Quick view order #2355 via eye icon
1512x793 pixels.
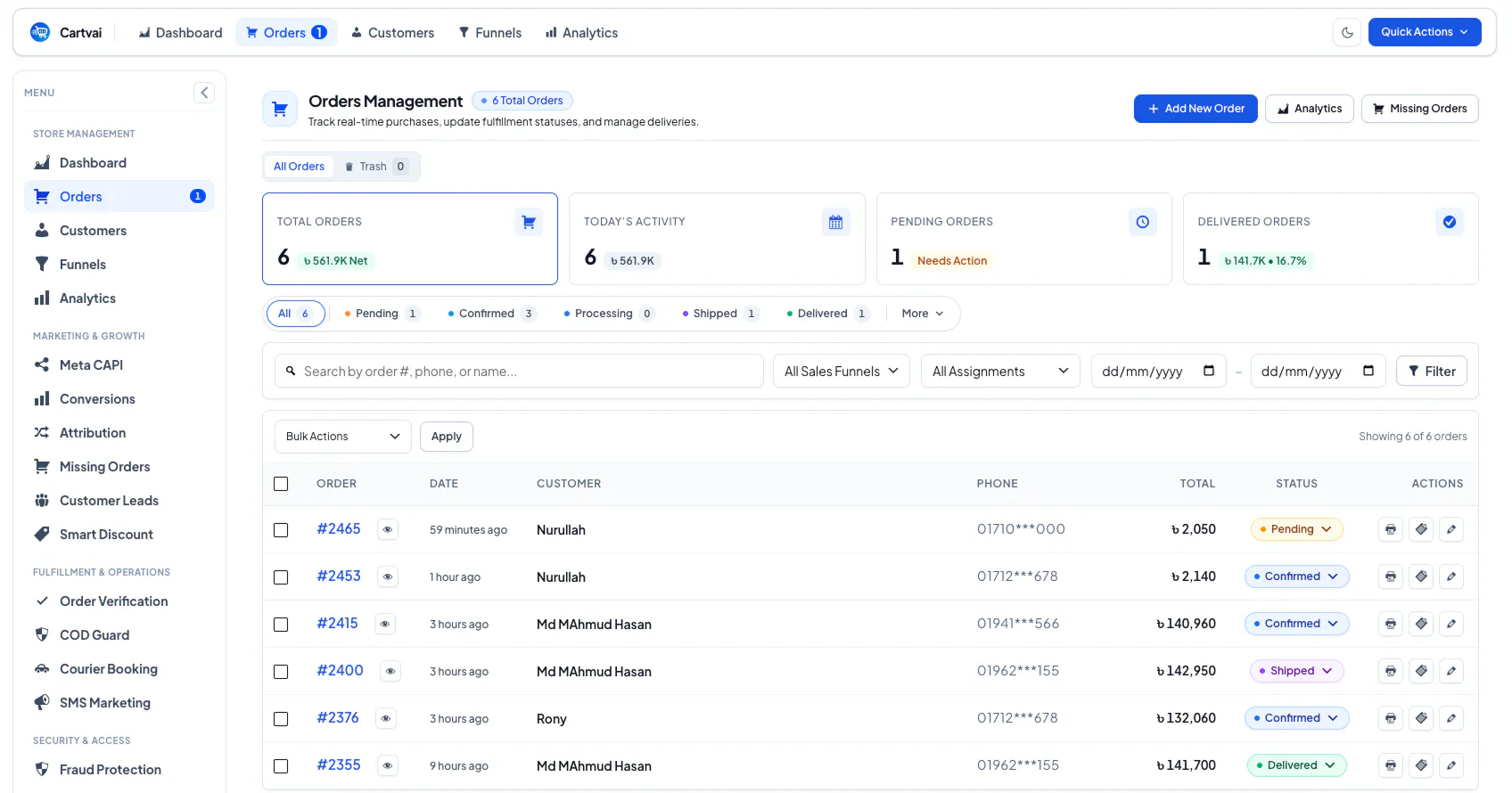[x=388, y=765]
